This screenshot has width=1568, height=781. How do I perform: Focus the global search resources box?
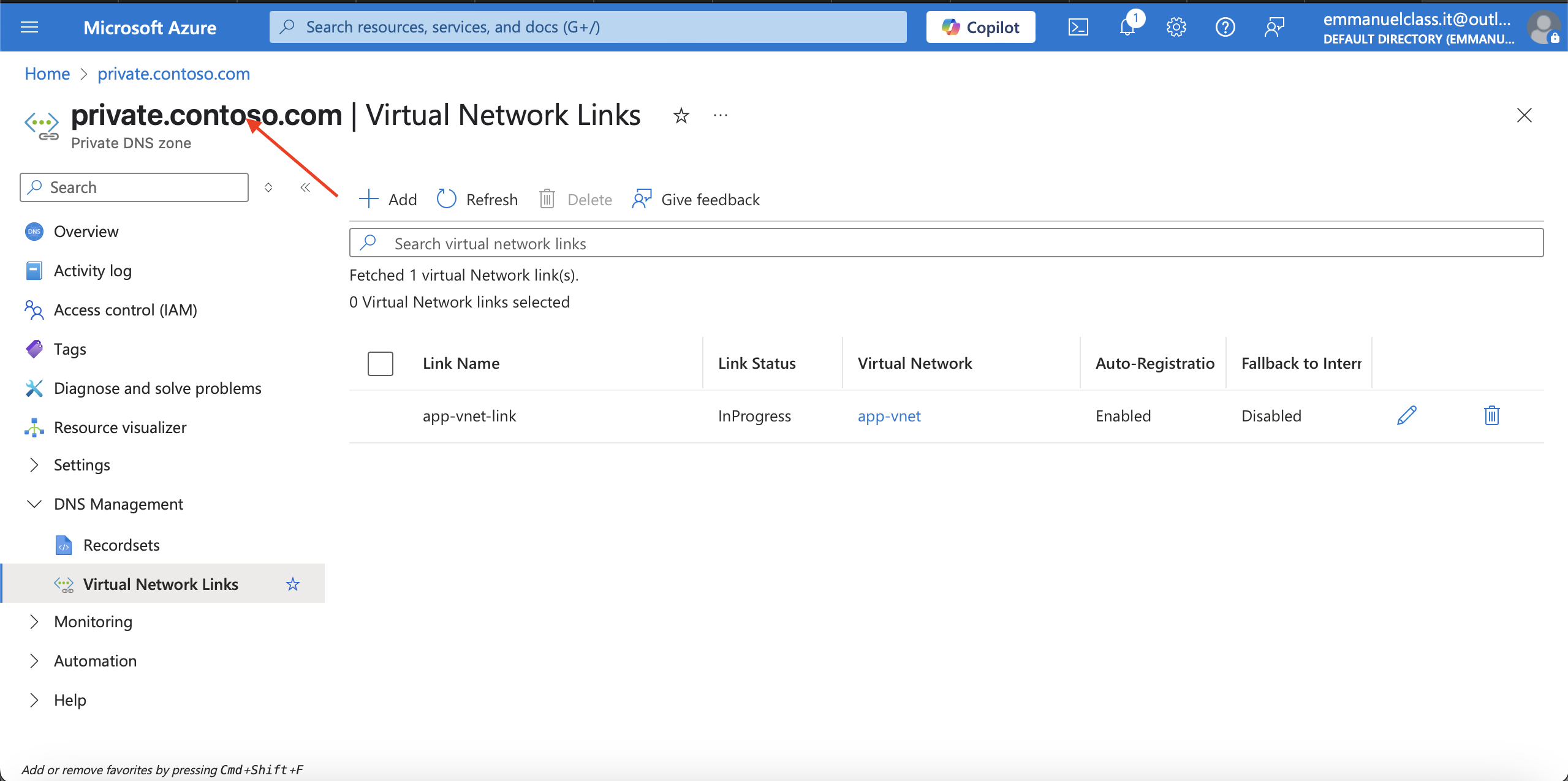(588, 27)
